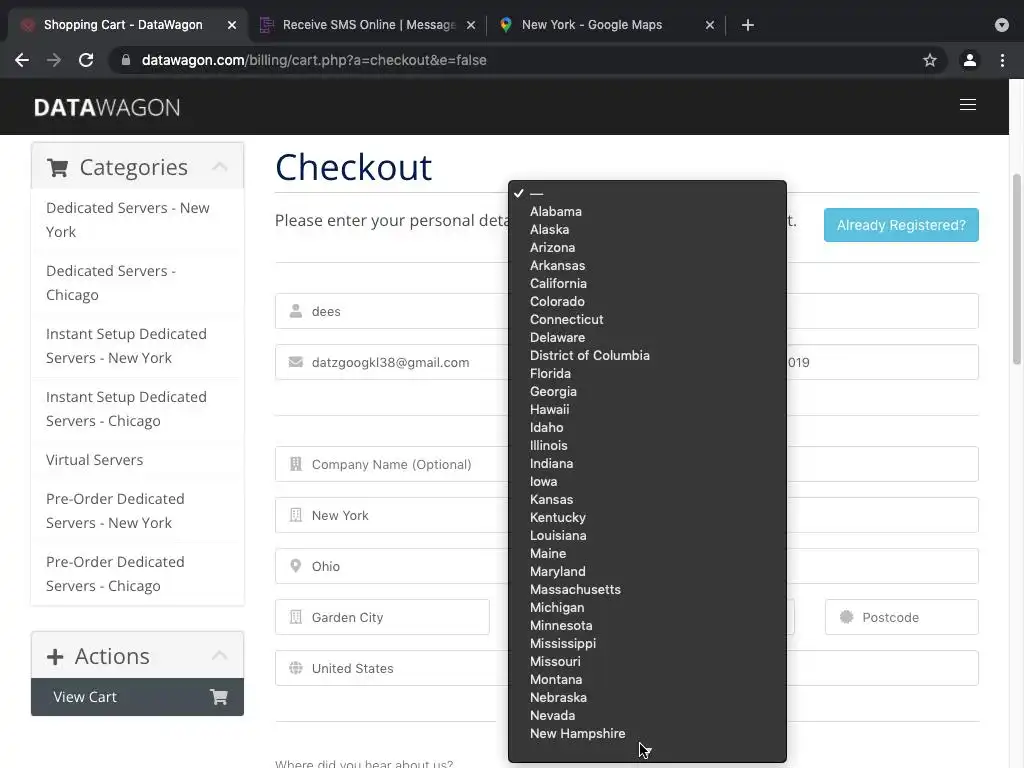Open the Chrome profile icon
This screenshot has height=768, width=1024.
[x=969, y=60]
